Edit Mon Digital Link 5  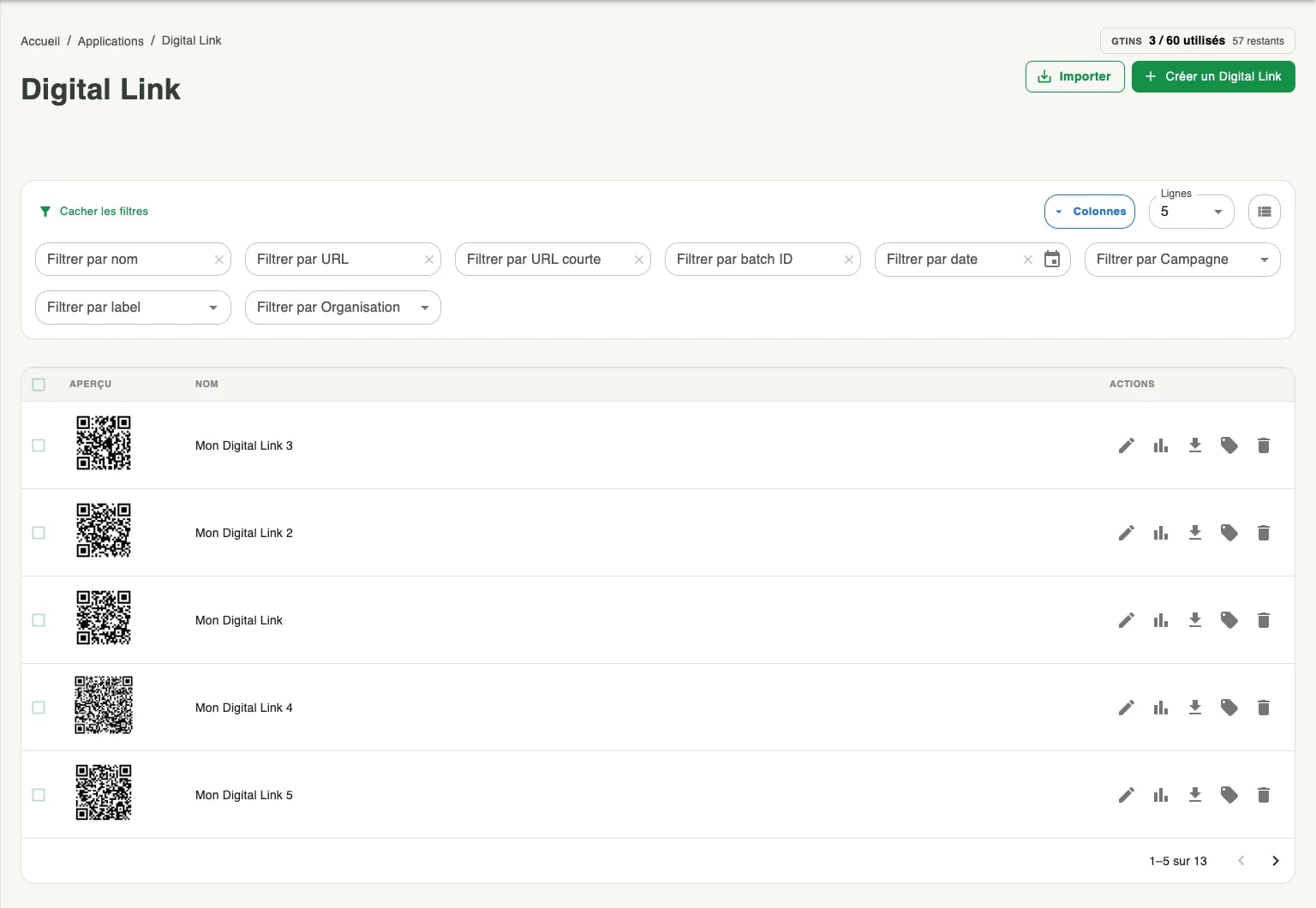1127,795
